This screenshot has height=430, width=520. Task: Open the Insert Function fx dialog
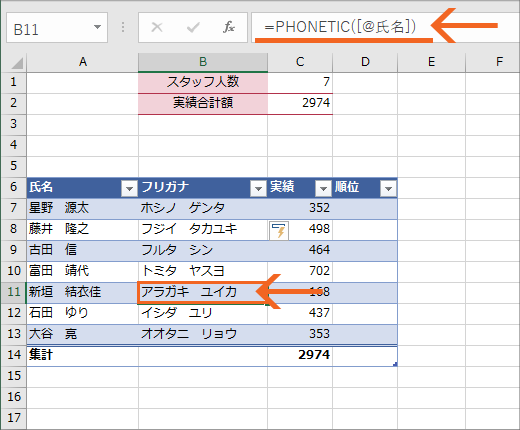(x=229, y=27)
